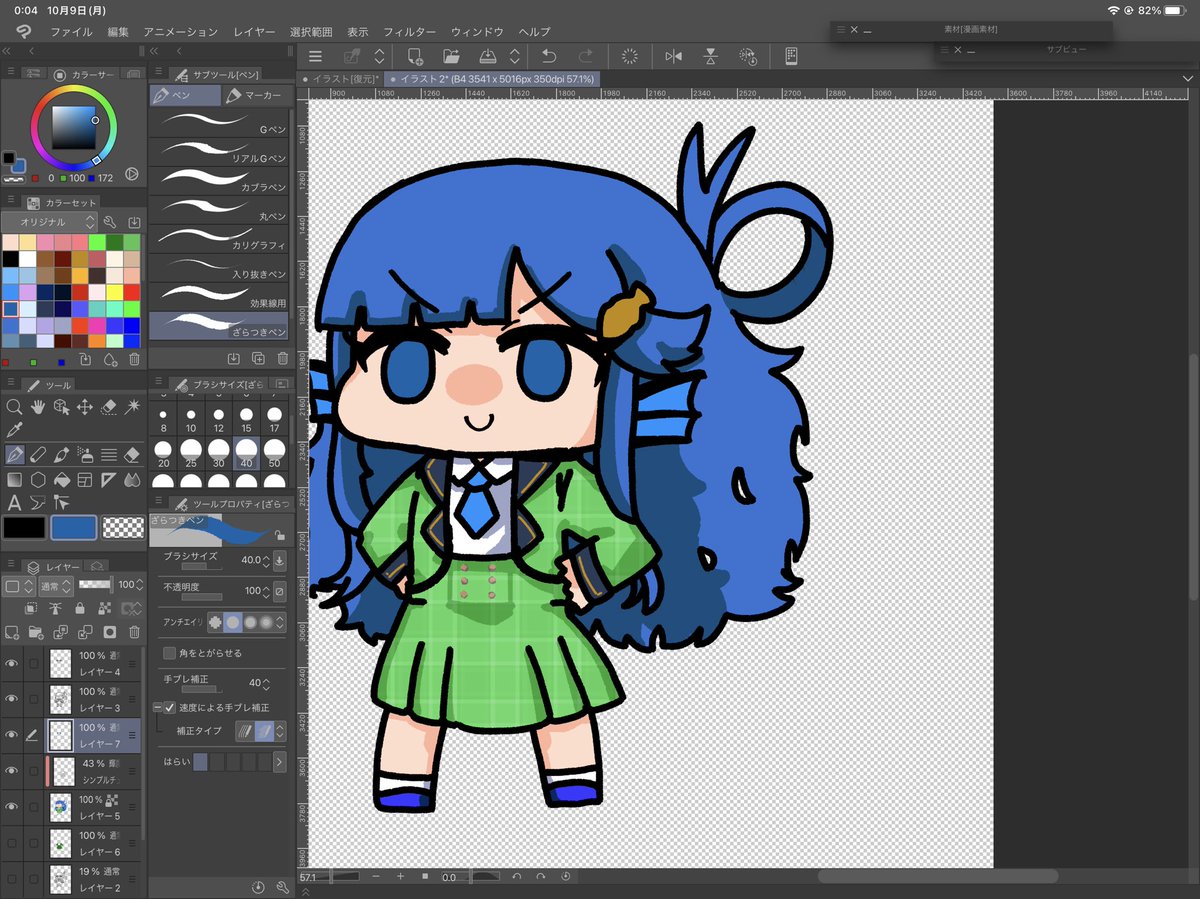Viewport: 1200px width, 899px height.
Task: Click the Undo arrow in command bar
Action: [549, 57]
